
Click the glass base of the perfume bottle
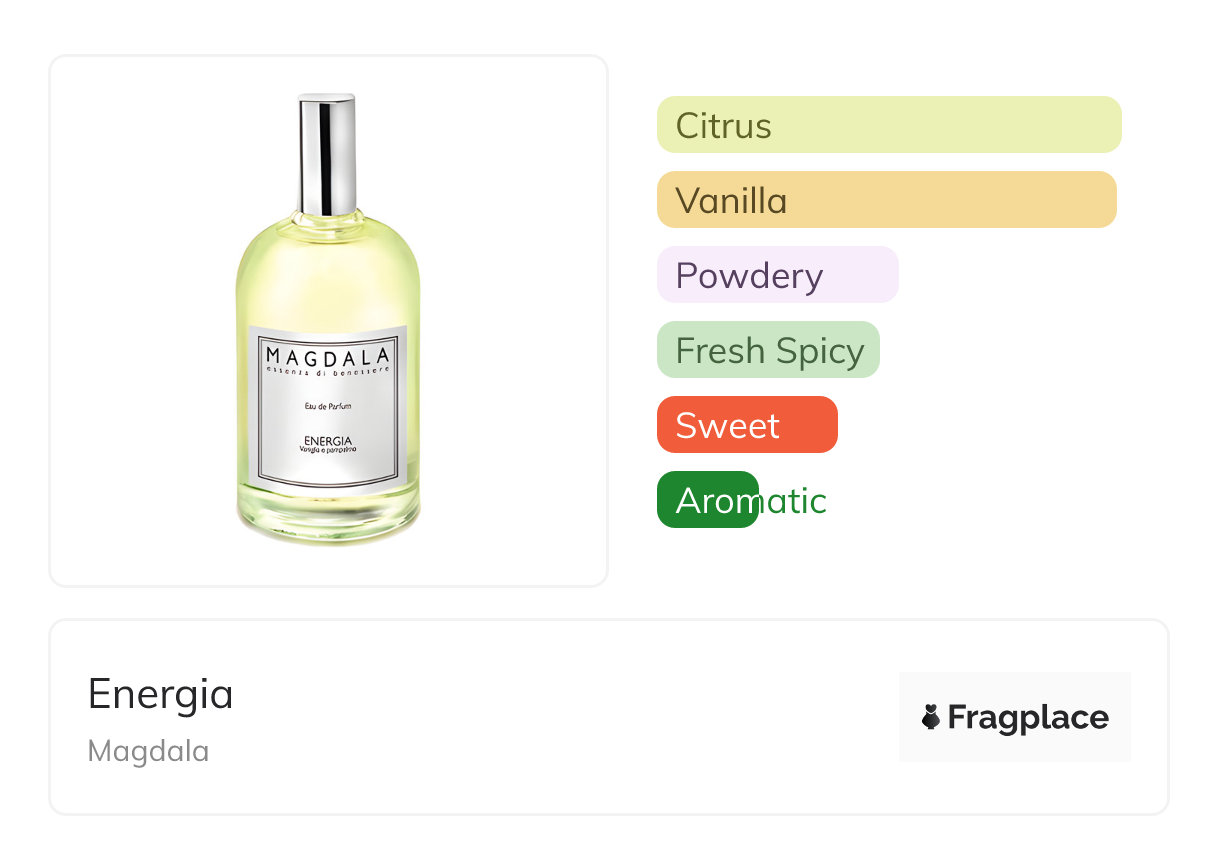pos(328,520)
